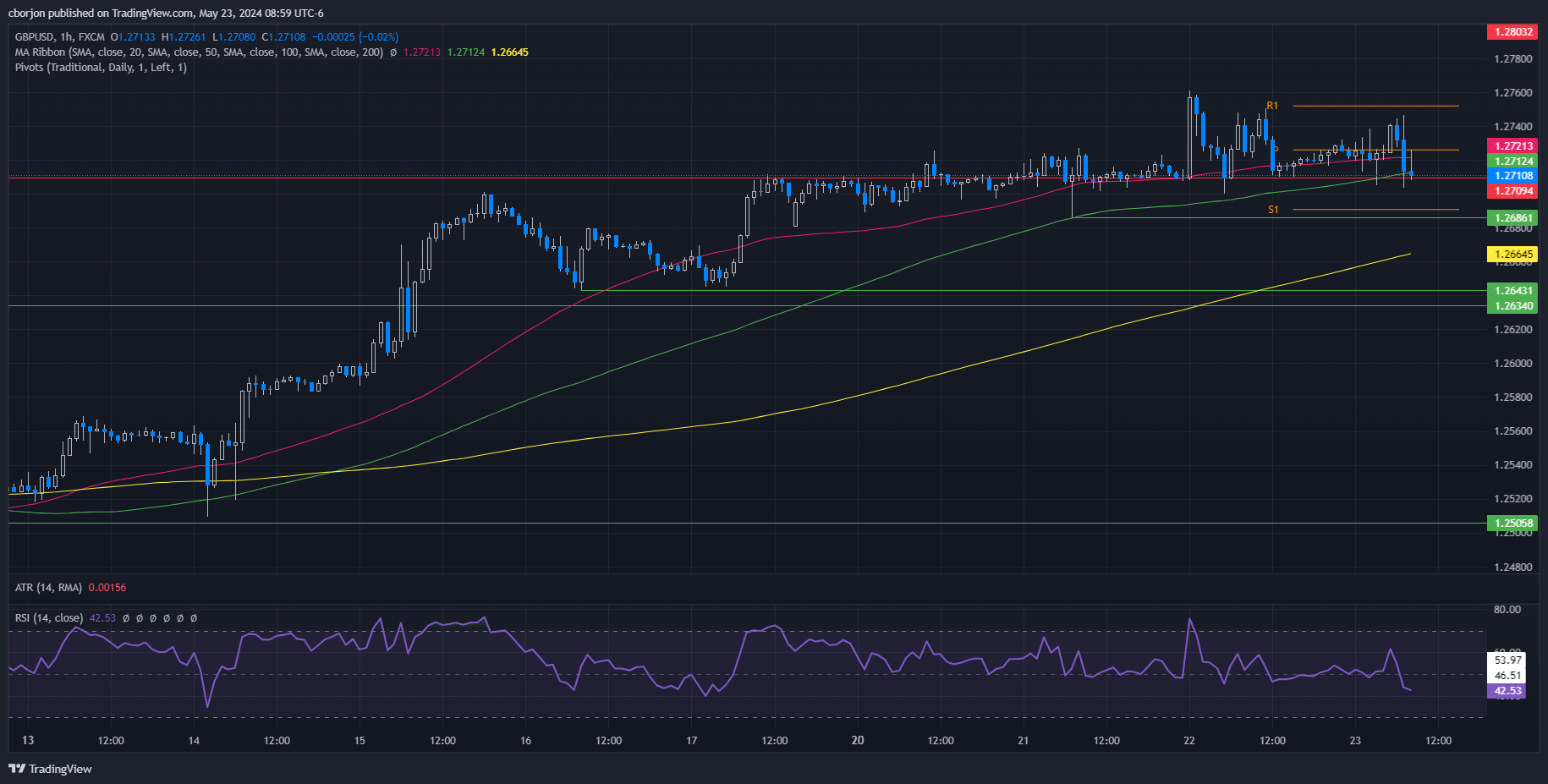The height and width of the screenshot is (784, 1548).
Task: Click the 1.26000 mark on the price scale
Action: pos(1512,364)
